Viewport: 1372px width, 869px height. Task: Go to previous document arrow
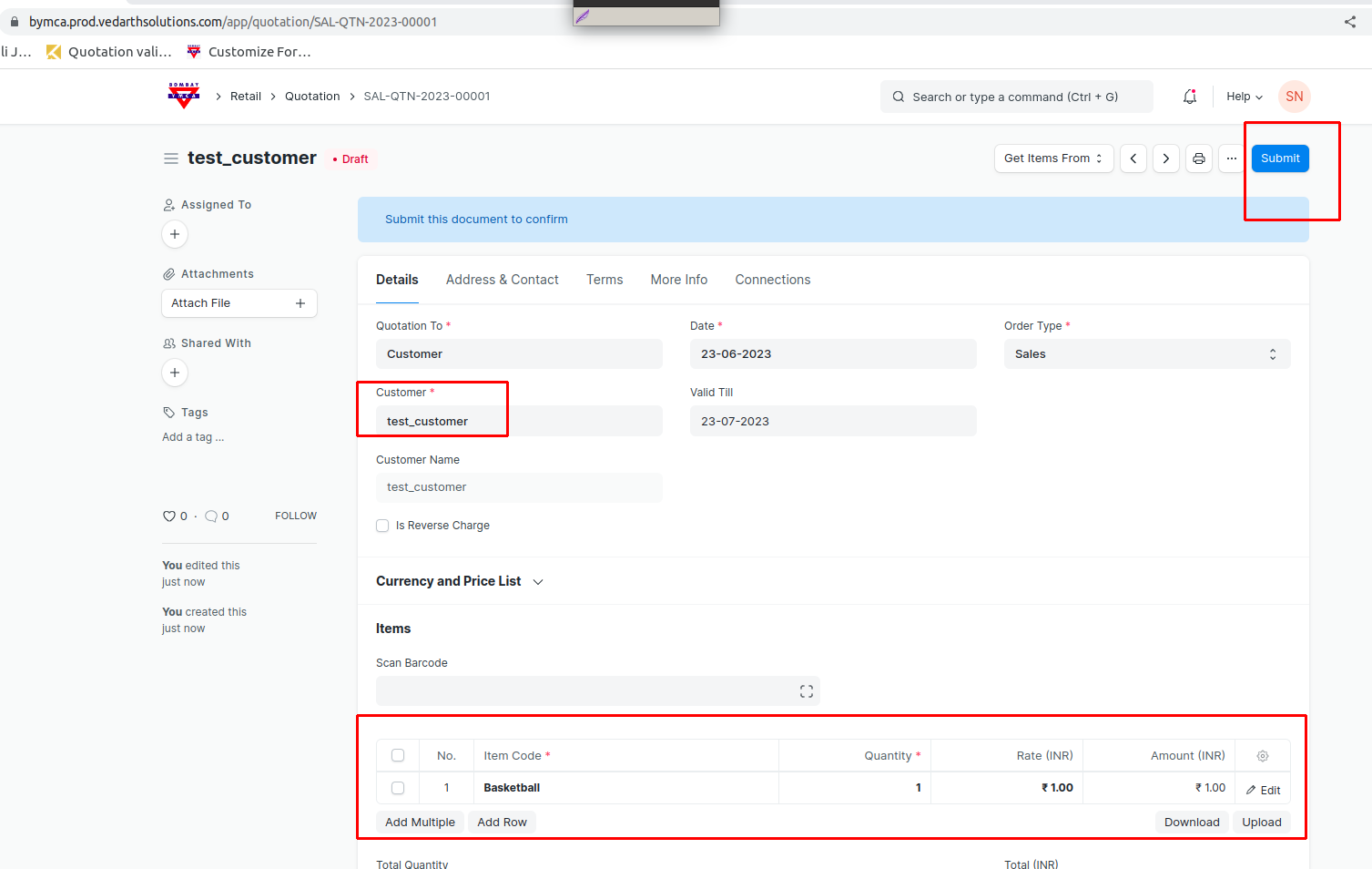coord(1133,158)
